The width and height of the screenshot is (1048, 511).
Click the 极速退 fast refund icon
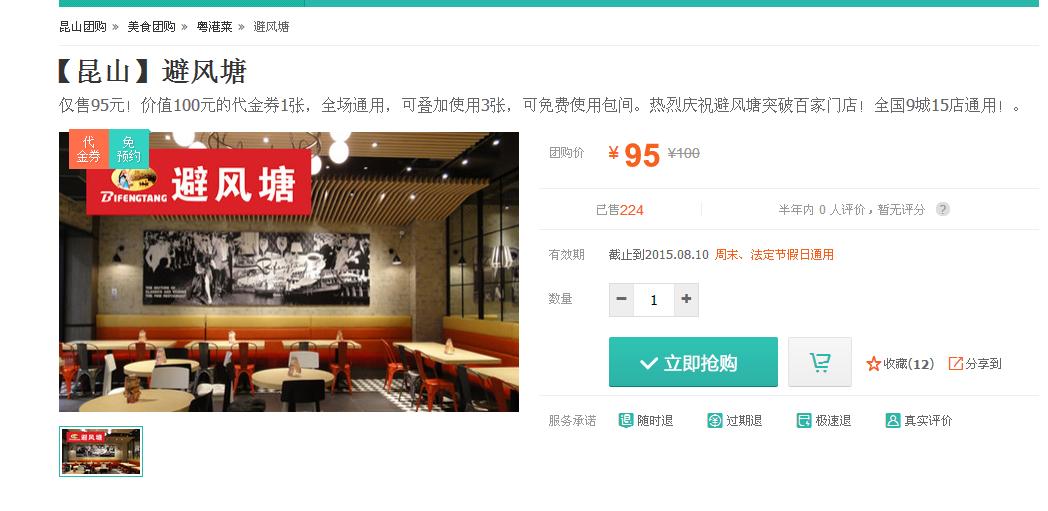804,420
